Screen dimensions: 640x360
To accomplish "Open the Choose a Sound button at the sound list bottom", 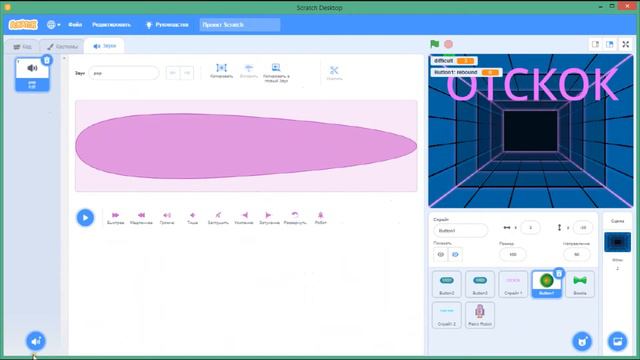I will pyautogui.click(x=36, y=341).
